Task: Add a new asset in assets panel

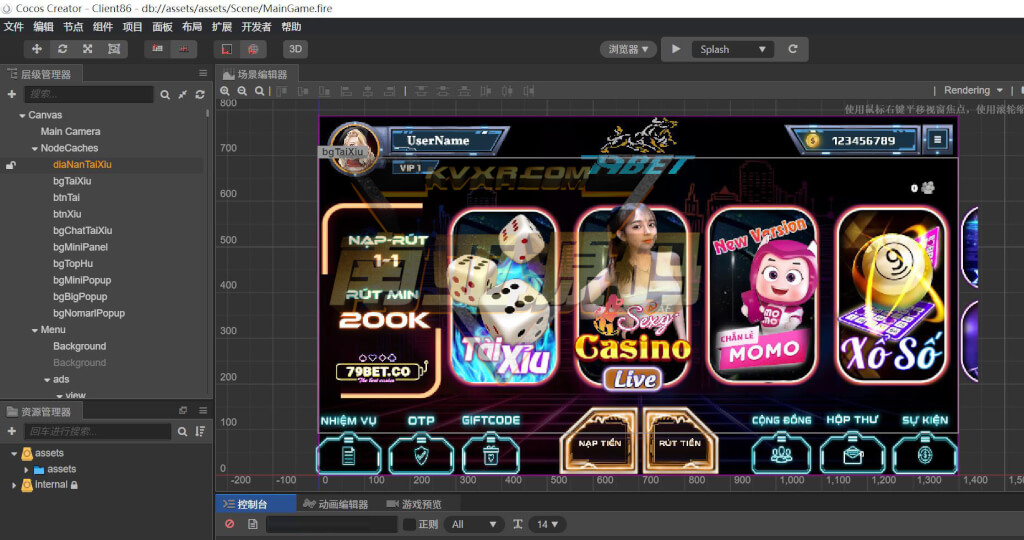Action: (12, 431)
